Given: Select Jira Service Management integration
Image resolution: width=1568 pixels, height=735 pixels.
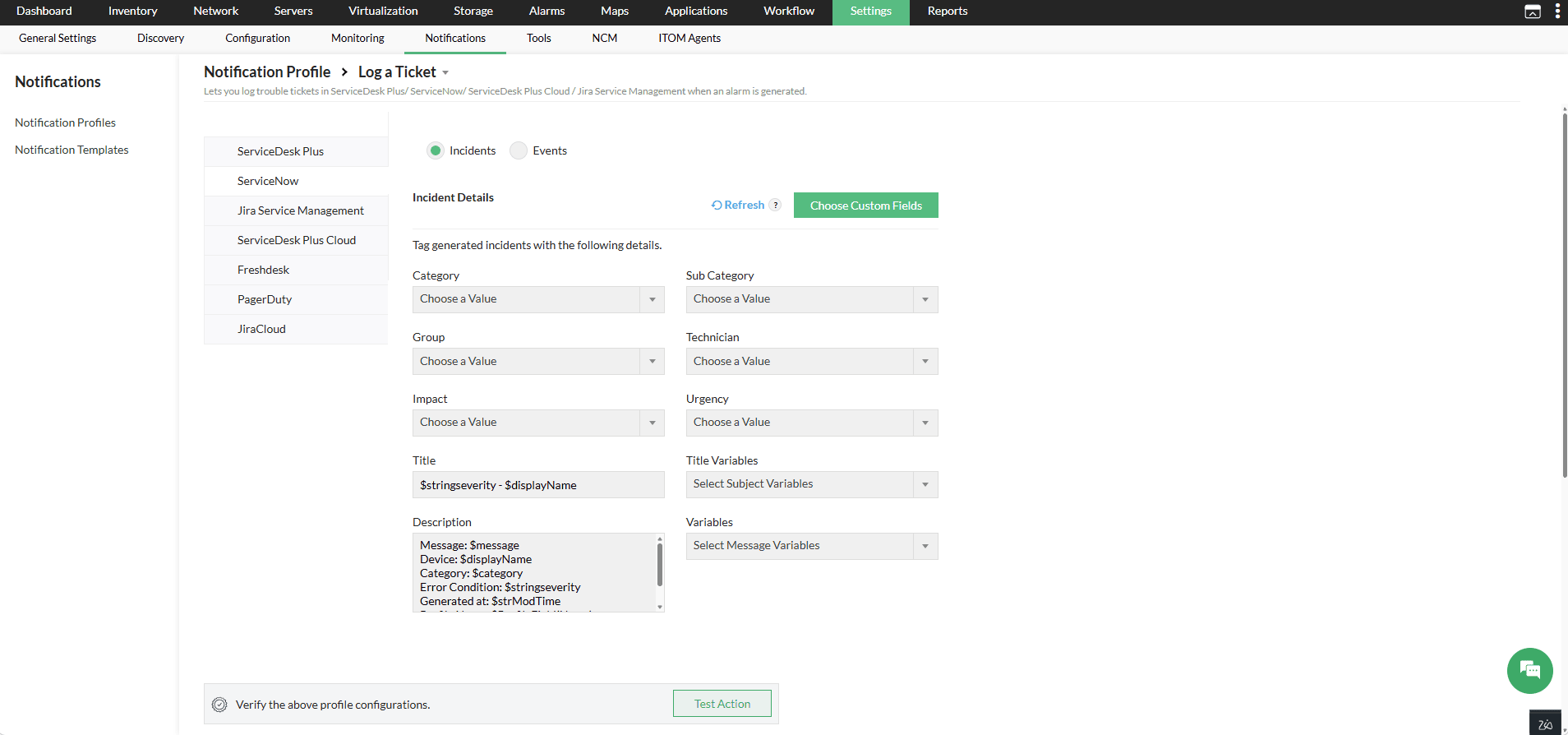Looking at the screenshot, I should 296,210.
